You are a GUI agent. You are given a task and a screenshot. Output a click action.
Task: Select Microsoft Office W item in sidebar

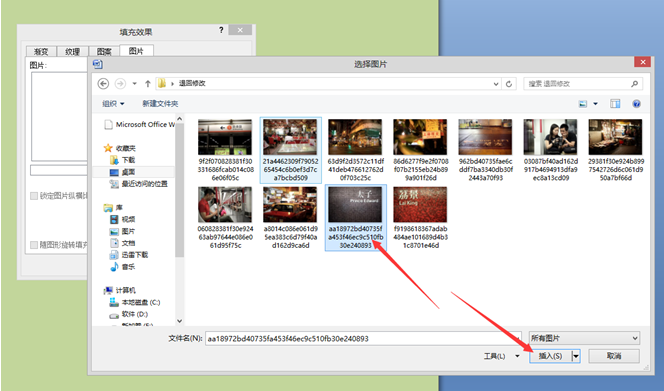(140, 125)
